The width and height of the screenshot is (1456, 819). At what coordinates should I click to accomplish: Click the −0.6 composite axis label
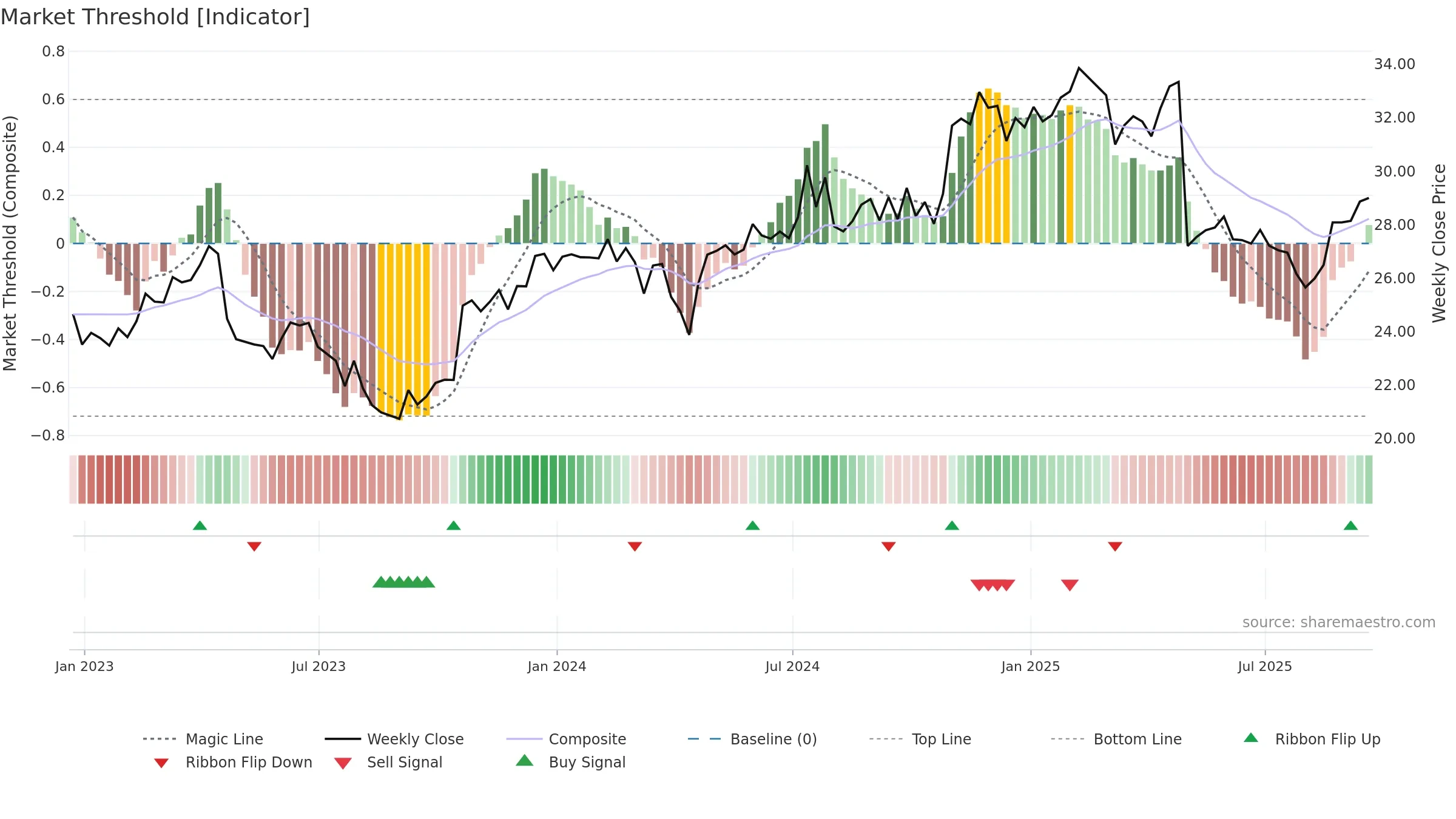(x=48, y=388)
